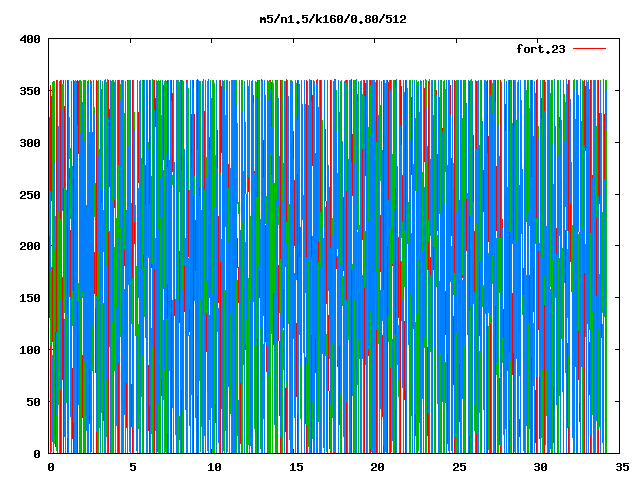Click the x-axis label 25

[459, 467]
